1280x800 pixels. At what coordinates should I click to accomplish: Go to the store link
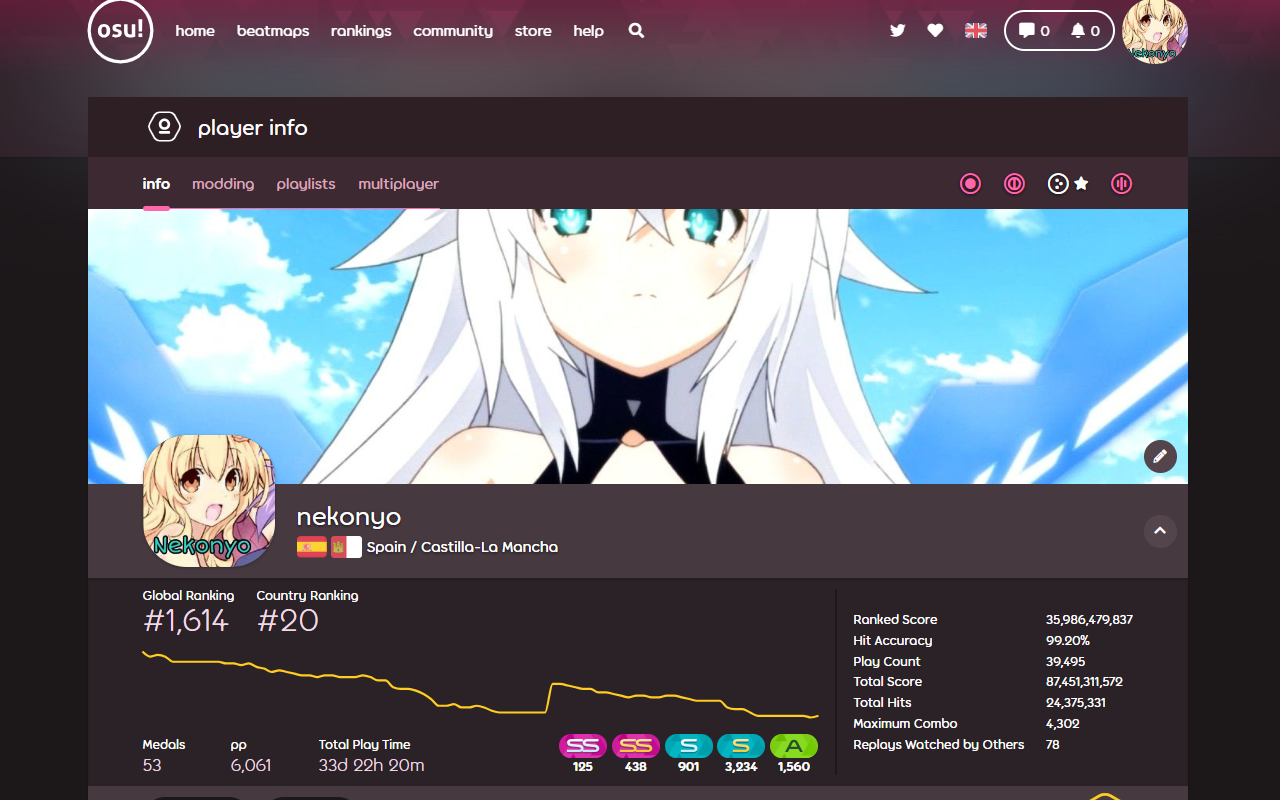(533, 31)
